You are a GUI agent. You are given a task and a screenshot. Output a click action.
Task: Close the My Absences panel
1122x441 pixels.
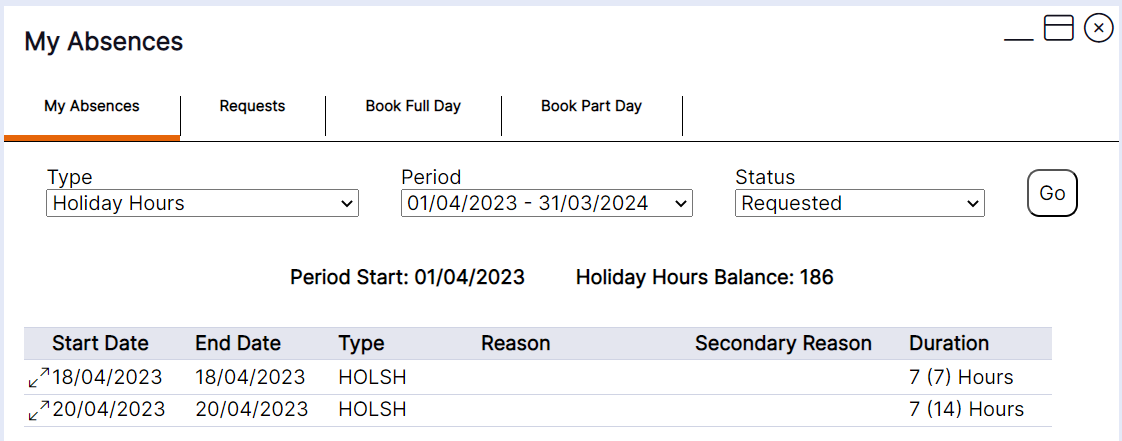(1098, 28)
